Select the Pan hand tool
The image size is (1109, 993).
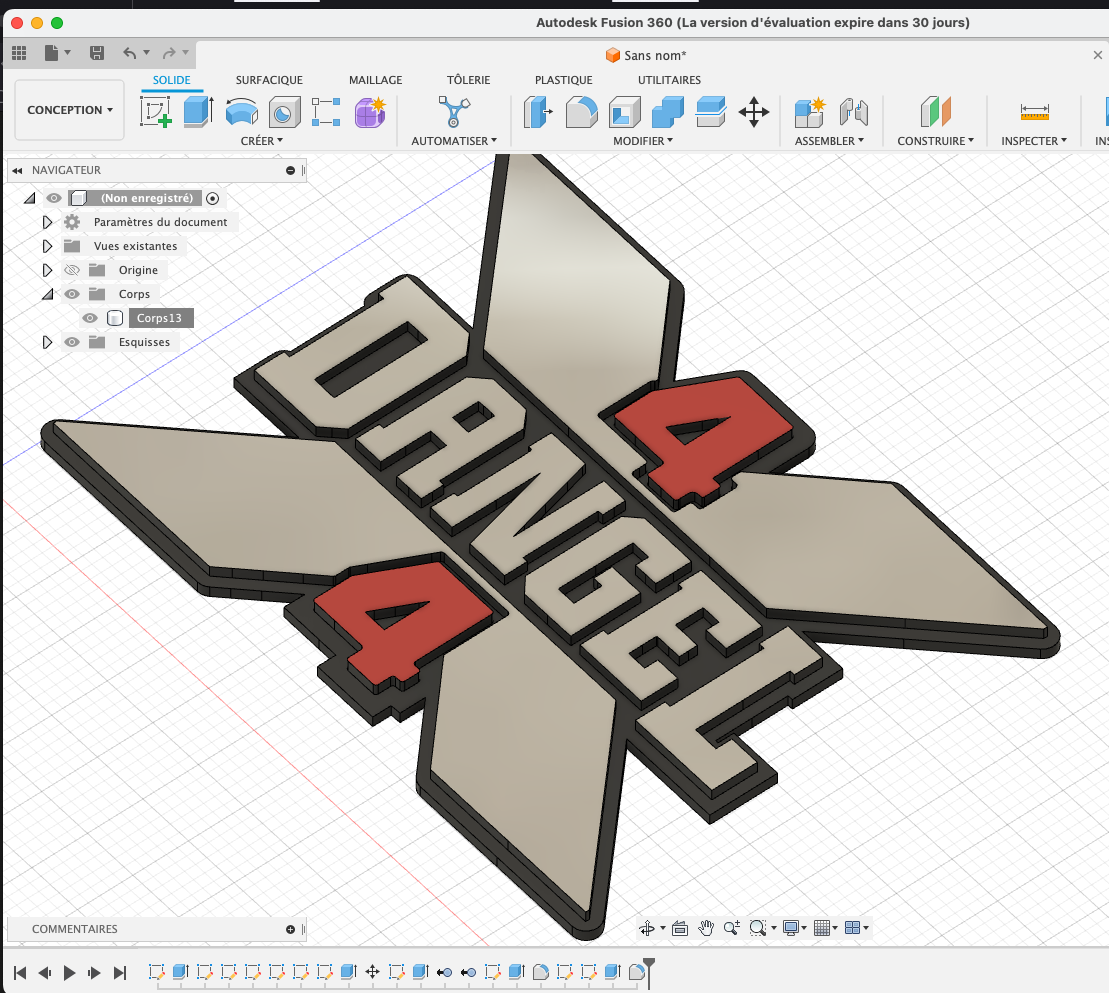point(706,928)
